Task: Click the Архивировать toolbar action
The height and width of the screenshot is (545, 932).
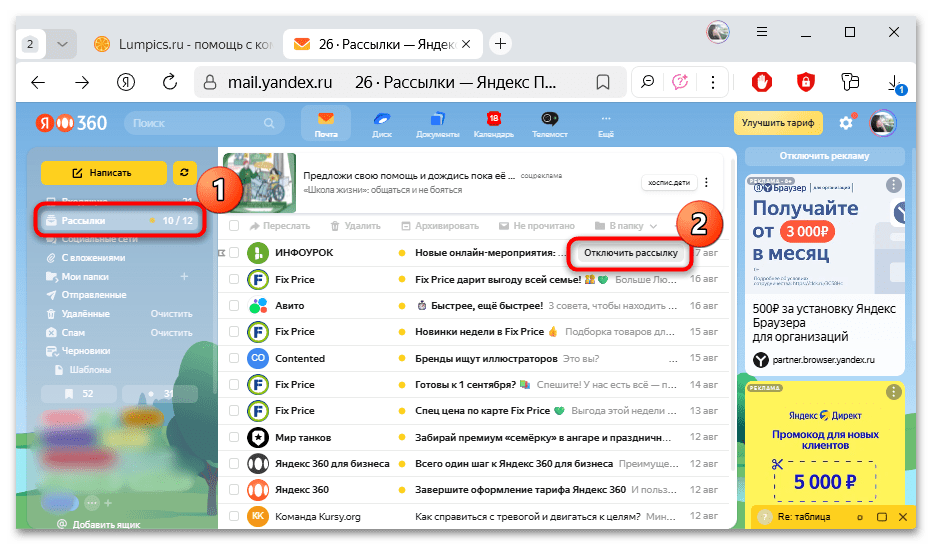Action: [x=440, y=226]
